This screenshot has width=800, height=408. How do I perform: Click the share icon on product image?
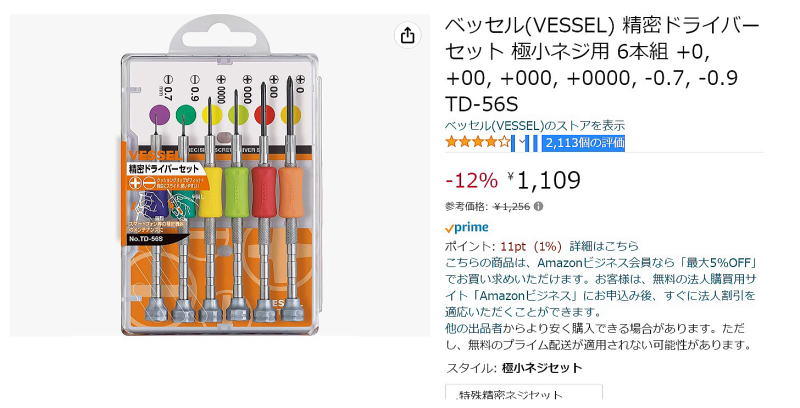tap(408, 36)
